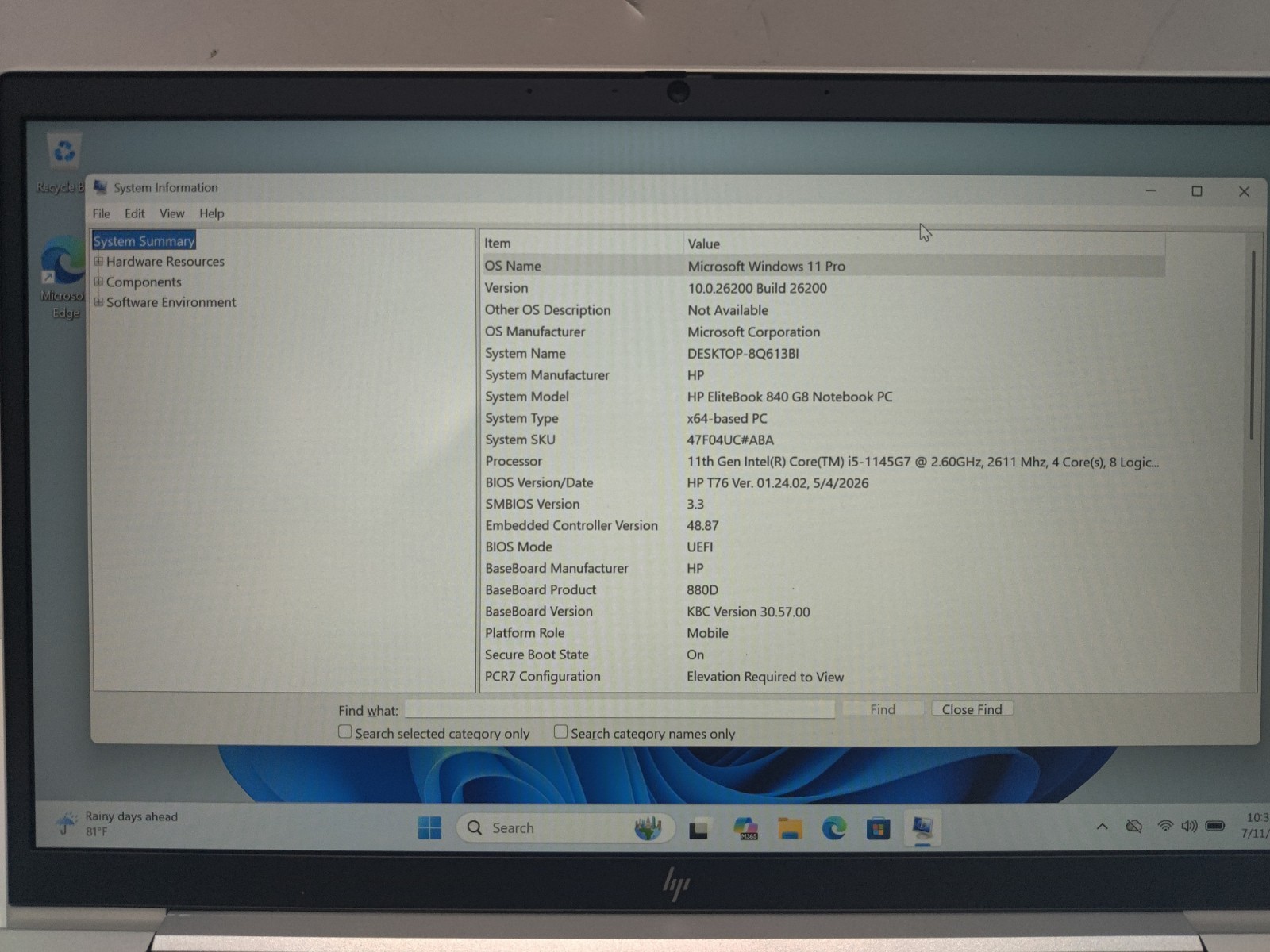The width and height of the screenshot is (1270, 952).
Task: Open the Edit menu
Action: pyautogui.click(x=135, y=213)
